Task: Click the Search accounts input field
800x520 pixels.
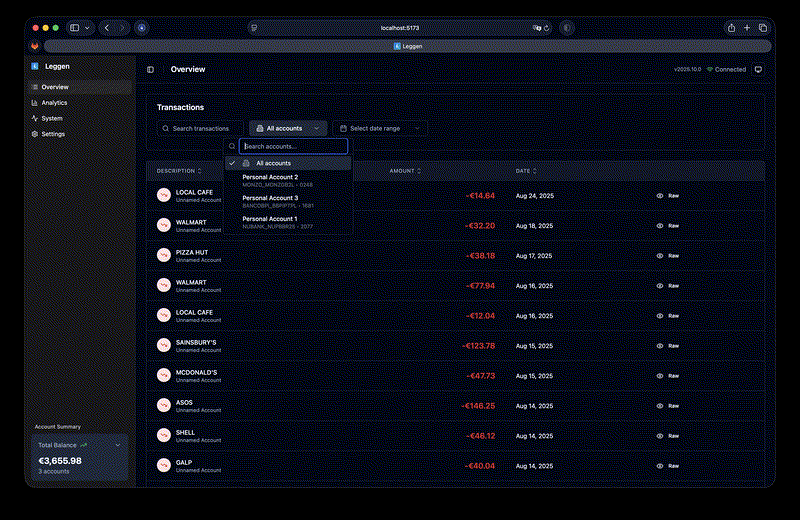Action: point(294,146)
